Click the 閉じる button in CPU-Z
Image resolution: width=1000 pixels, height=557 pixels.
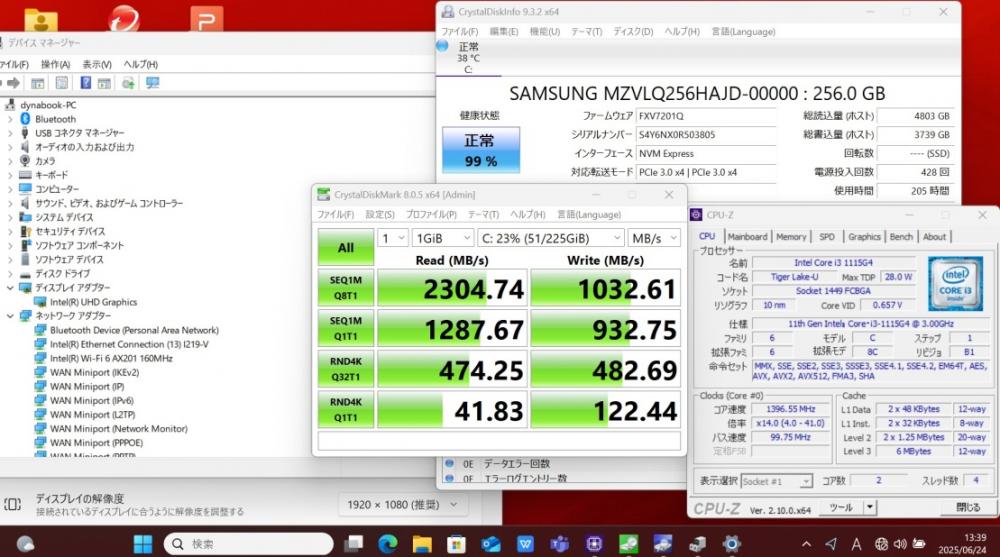(x=969, y=508)
